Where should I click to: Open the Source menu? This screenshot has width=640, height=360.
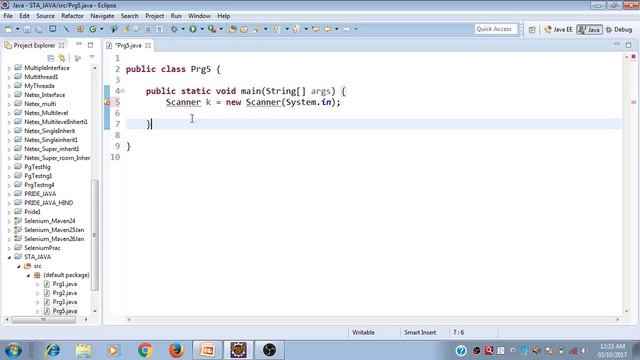coord(45,16)
